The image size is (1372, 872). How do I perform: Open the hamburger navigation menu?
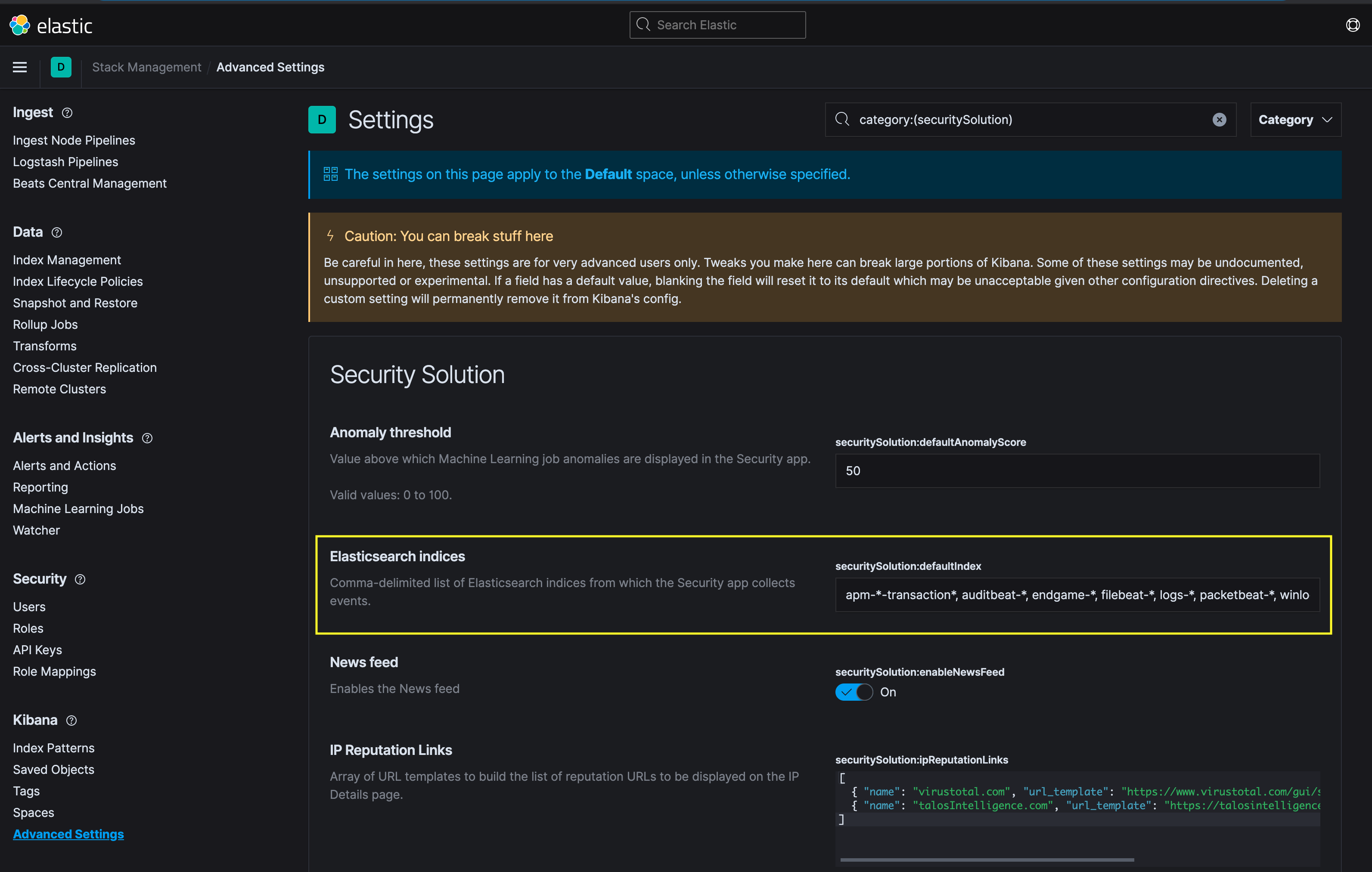click(20, 67)
